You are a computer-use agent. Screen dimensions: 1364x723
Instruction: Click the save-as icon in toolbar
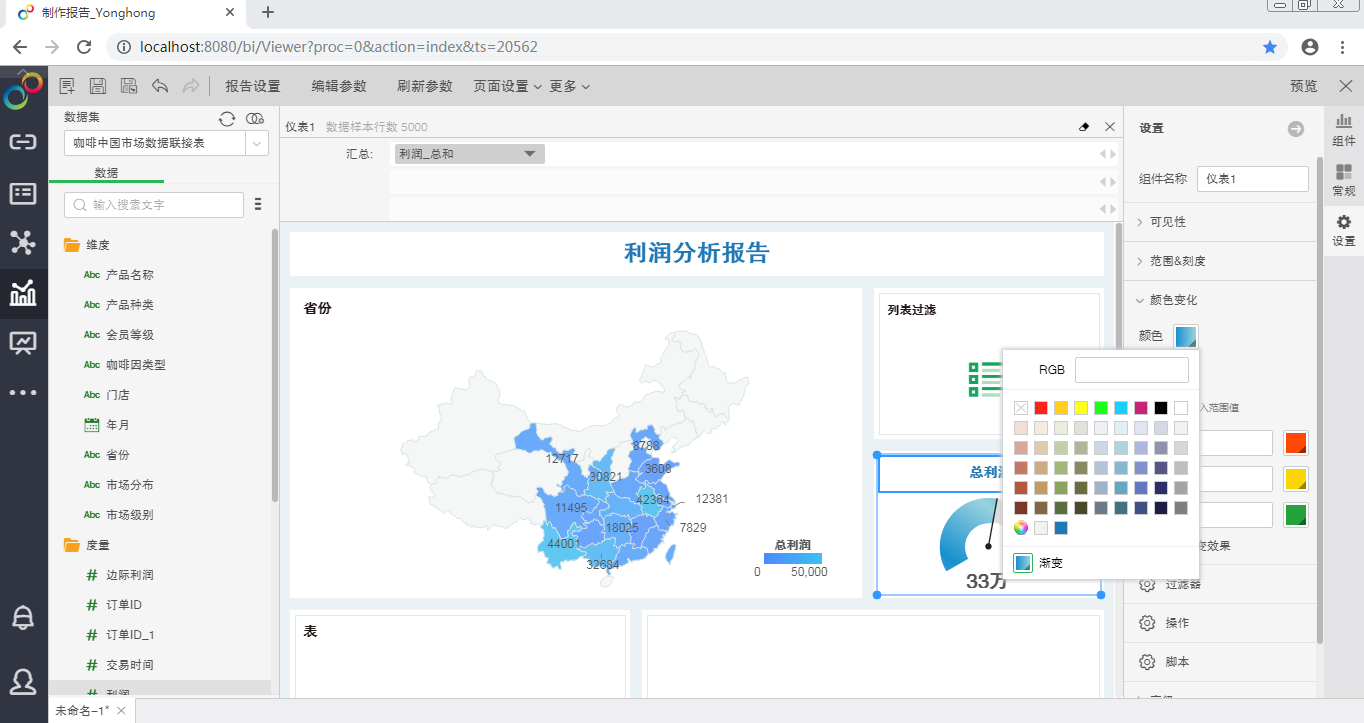tap(129, 87)
